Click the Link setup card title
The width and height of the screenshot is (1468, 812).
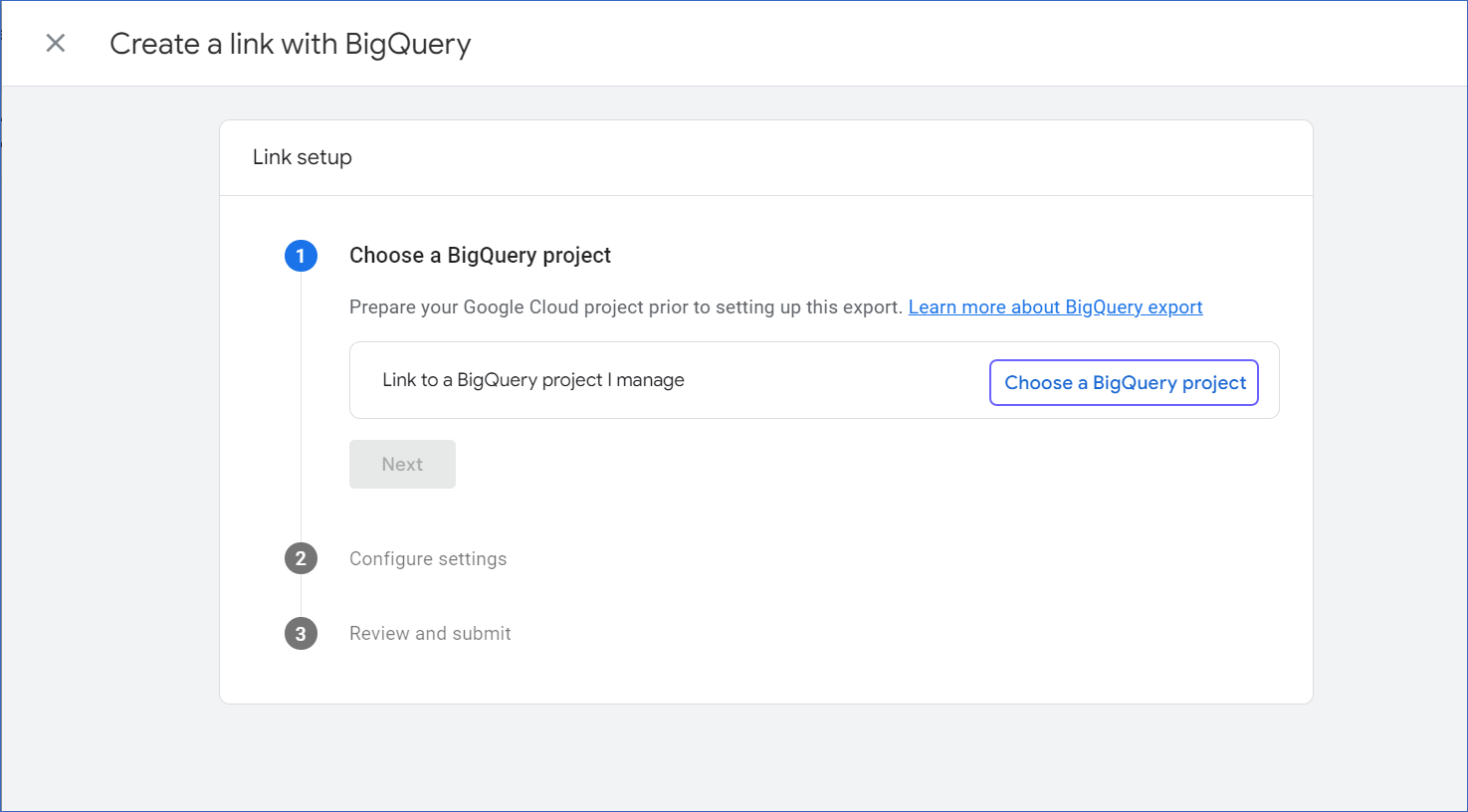pyautogui.click(x=303, y=157)
